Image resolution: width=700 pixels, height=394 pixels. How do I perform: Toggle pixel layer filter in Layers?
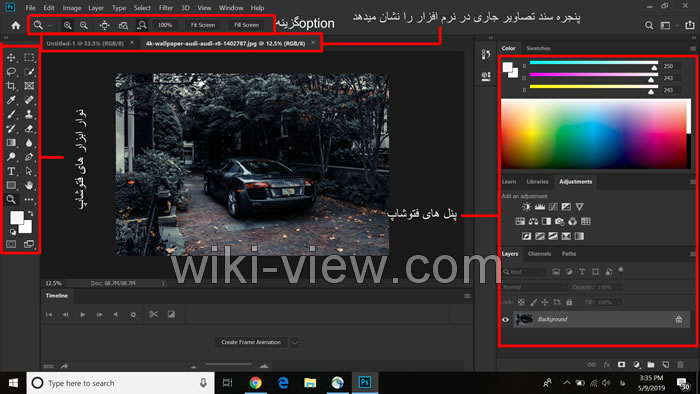[556, 272]
